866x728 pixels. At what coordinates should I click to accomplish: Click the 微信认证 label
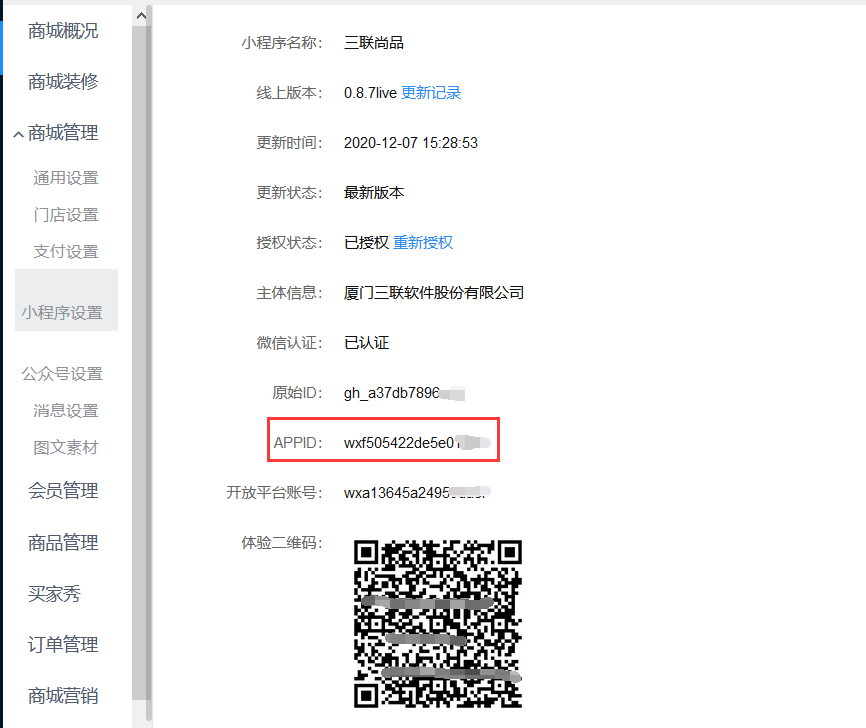[x=289, y=343]
